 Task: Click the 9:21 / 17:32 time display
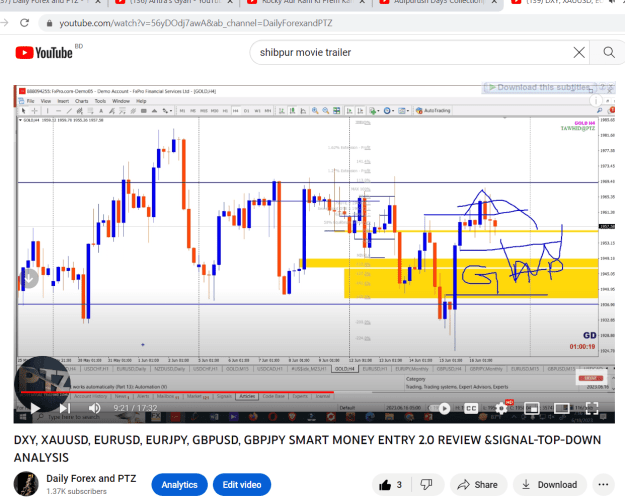coord(135,408)
